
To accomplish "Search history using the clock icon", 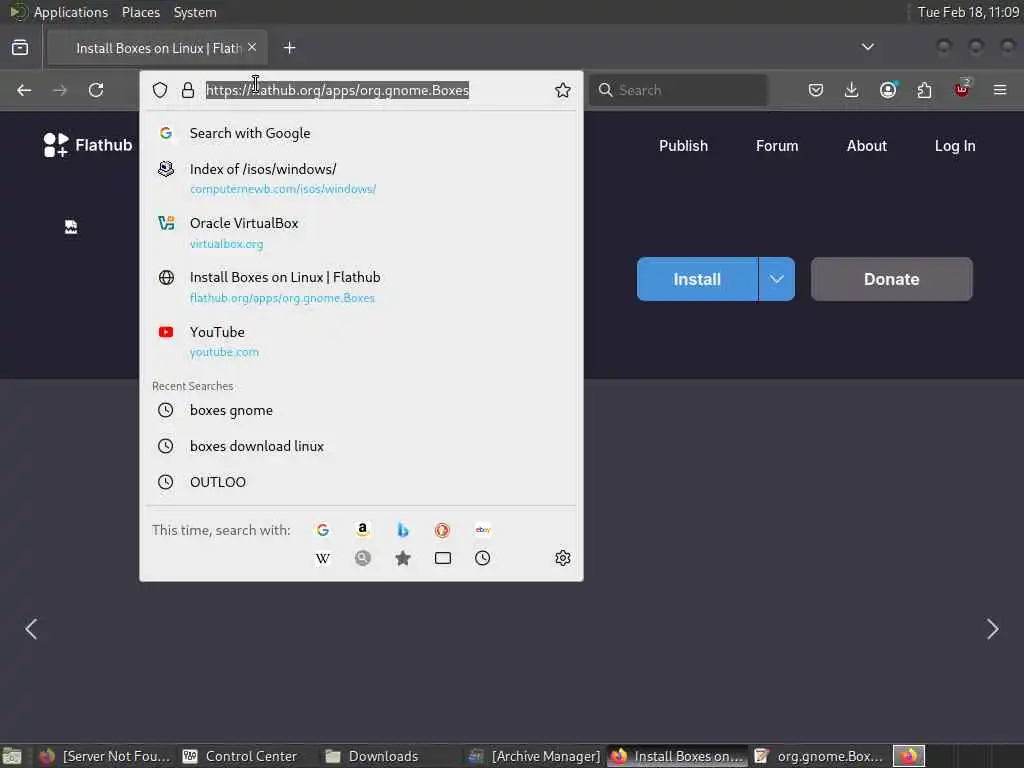I will pos(483,558).
